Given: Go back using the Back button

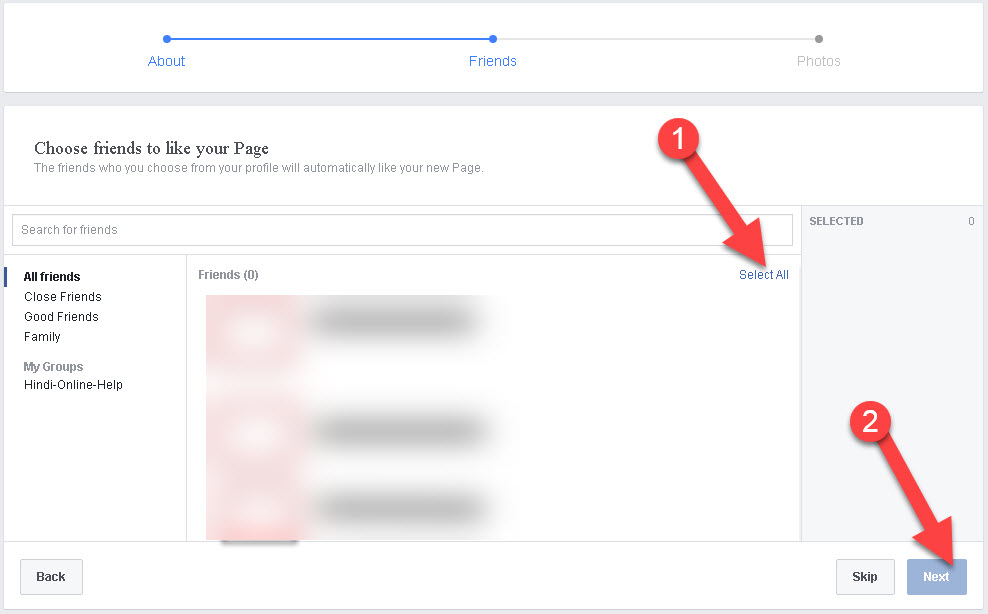Looking at the screenshot, I should coord(51,577).
